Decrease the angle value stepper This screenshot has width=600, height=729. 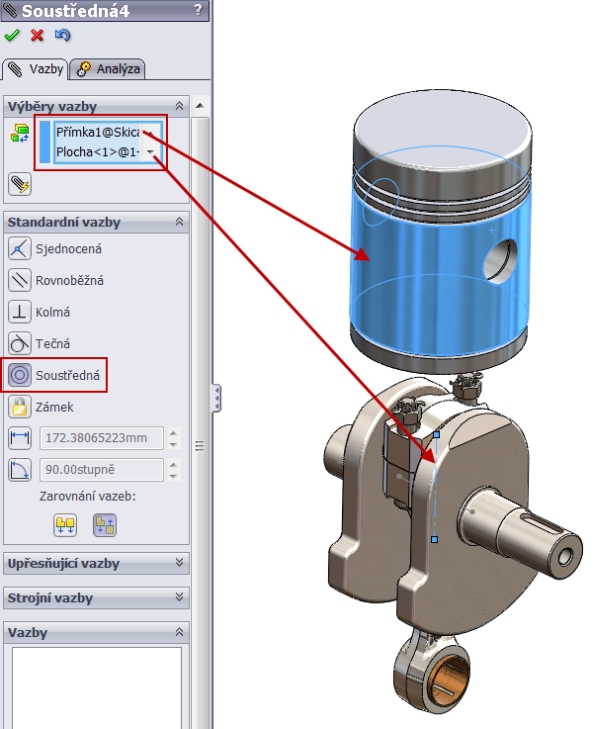(173, 476)
